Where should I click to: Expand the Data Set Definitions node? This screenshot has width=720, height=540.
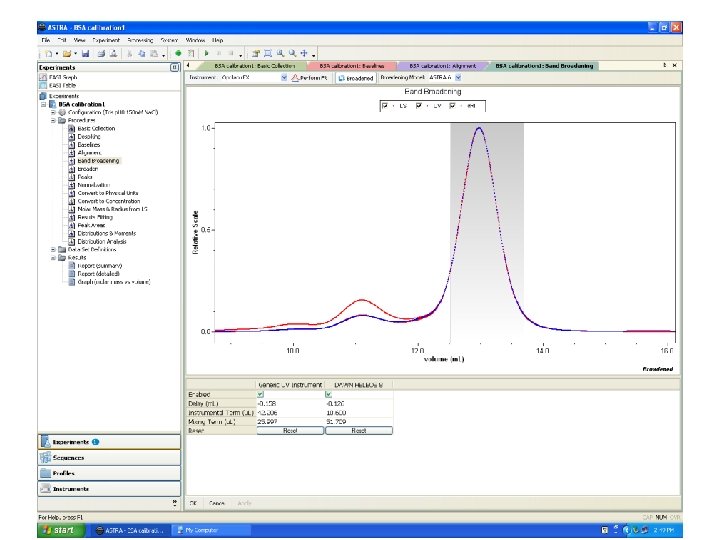coord(53,250)
